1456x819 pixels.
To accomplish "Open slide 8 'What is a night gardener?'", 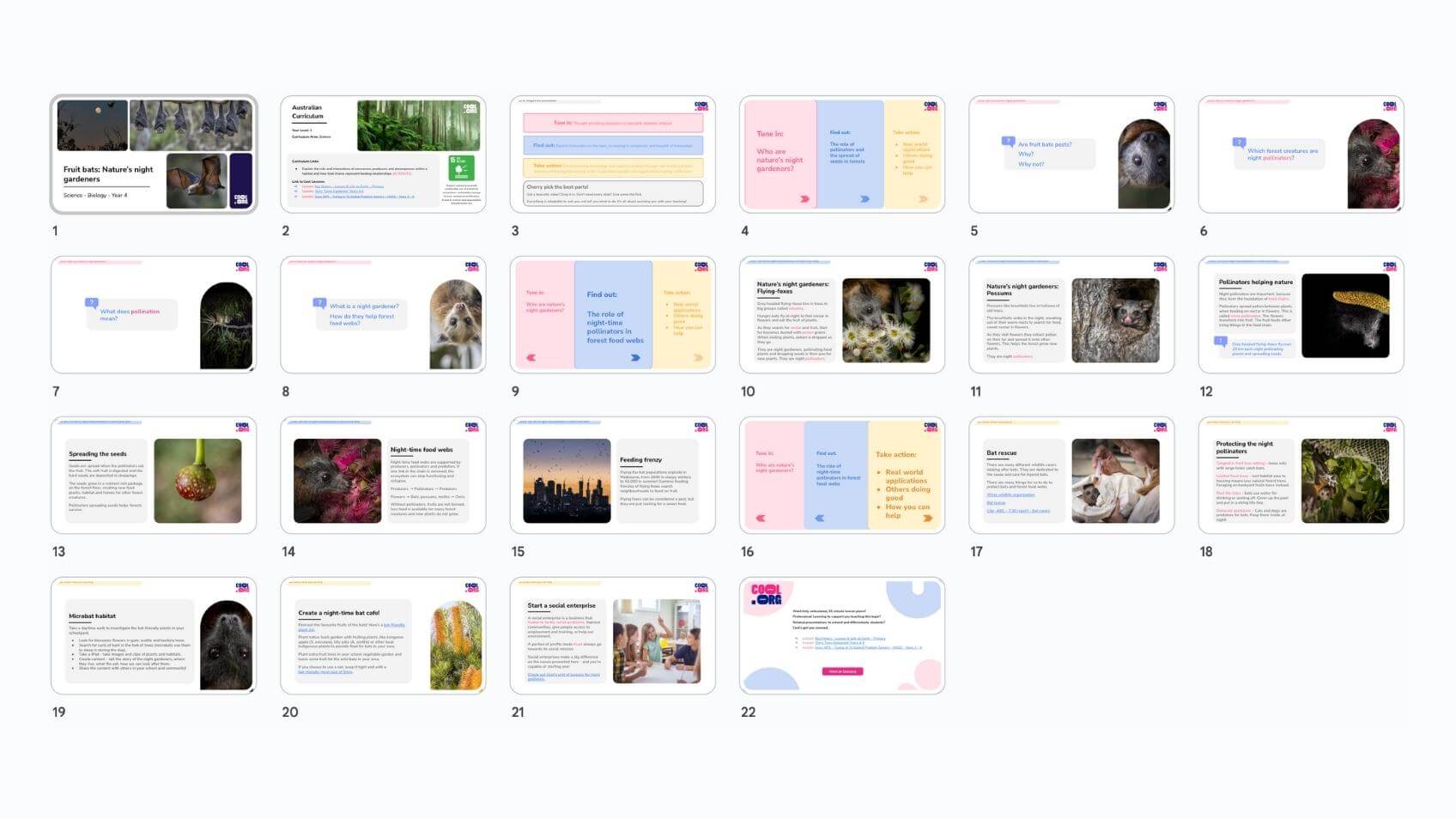I will (383, 315).
